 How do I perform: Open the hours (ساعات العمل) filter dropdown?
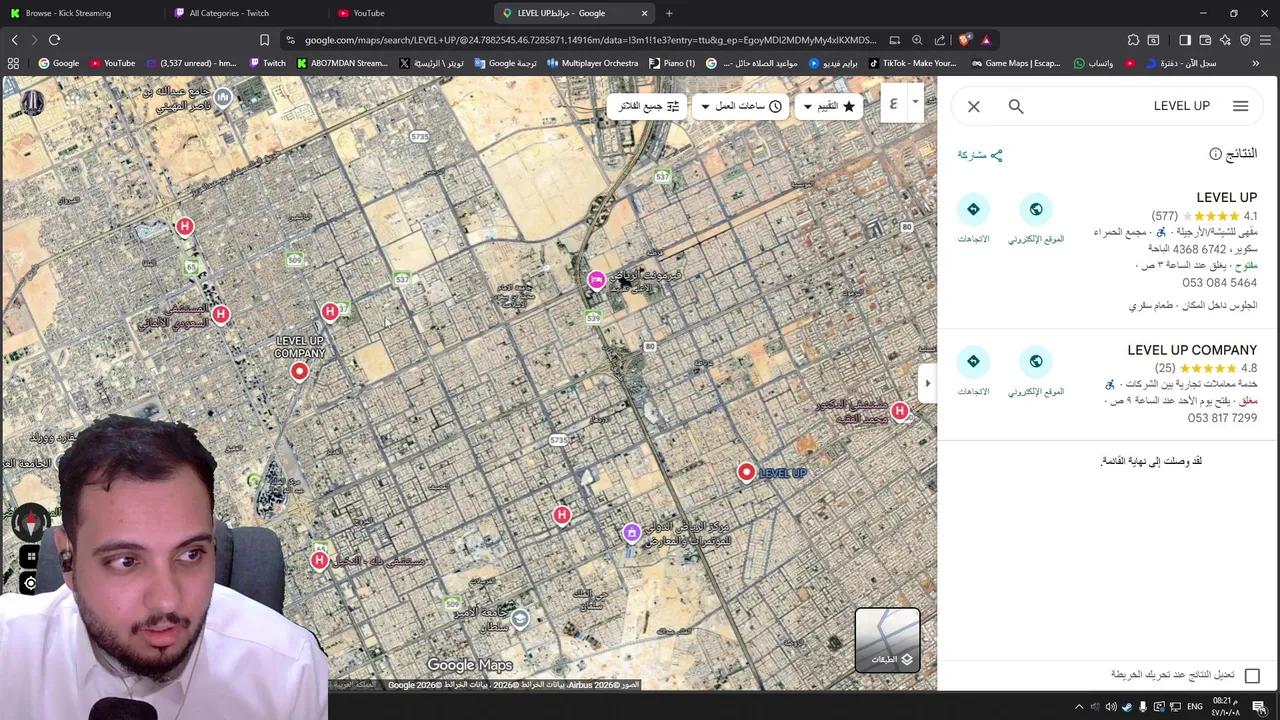click(741, 106)
